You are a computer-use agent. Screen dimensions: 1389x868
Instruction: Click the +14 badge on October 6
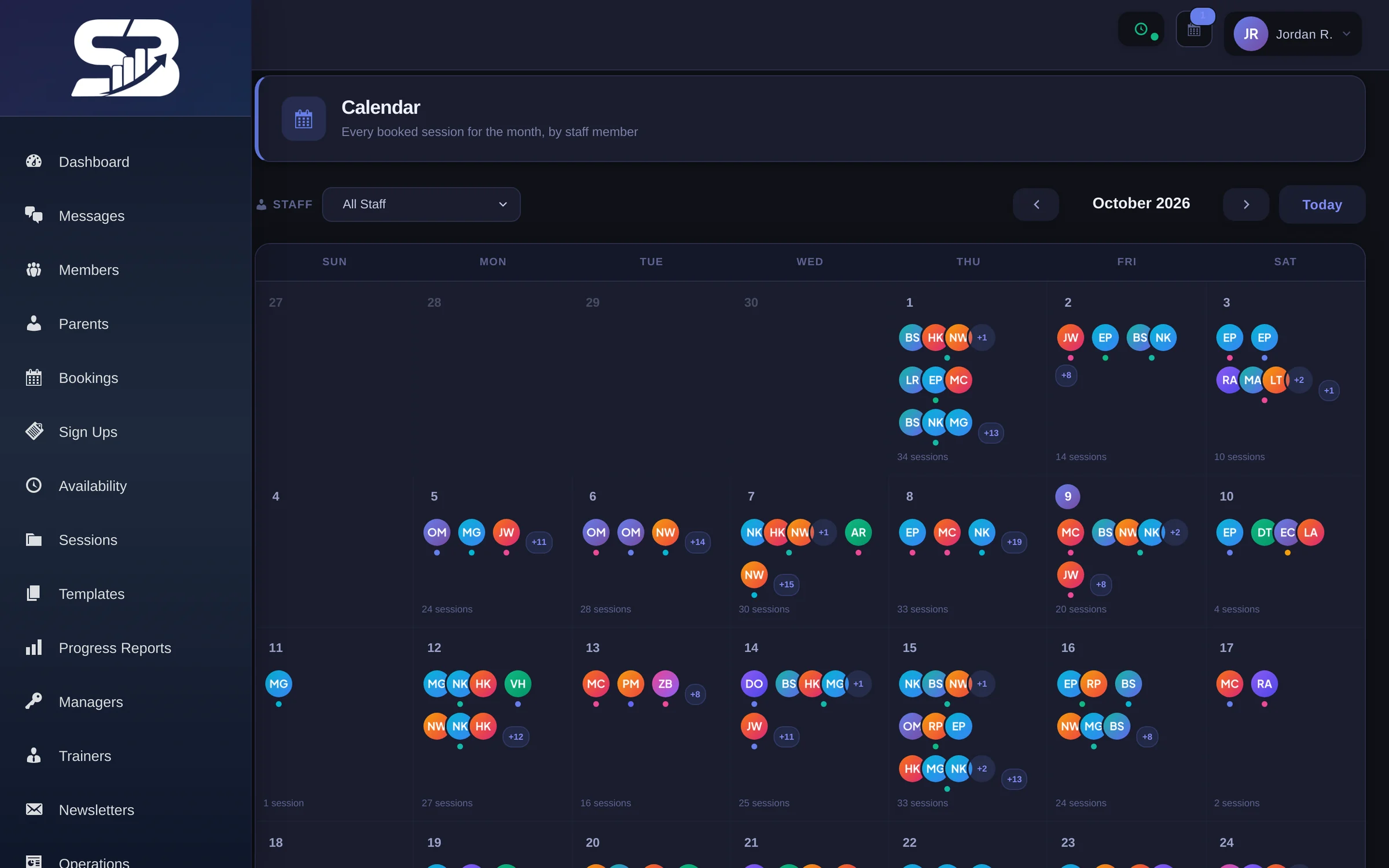pyautogui.click(x=697, y=542)
